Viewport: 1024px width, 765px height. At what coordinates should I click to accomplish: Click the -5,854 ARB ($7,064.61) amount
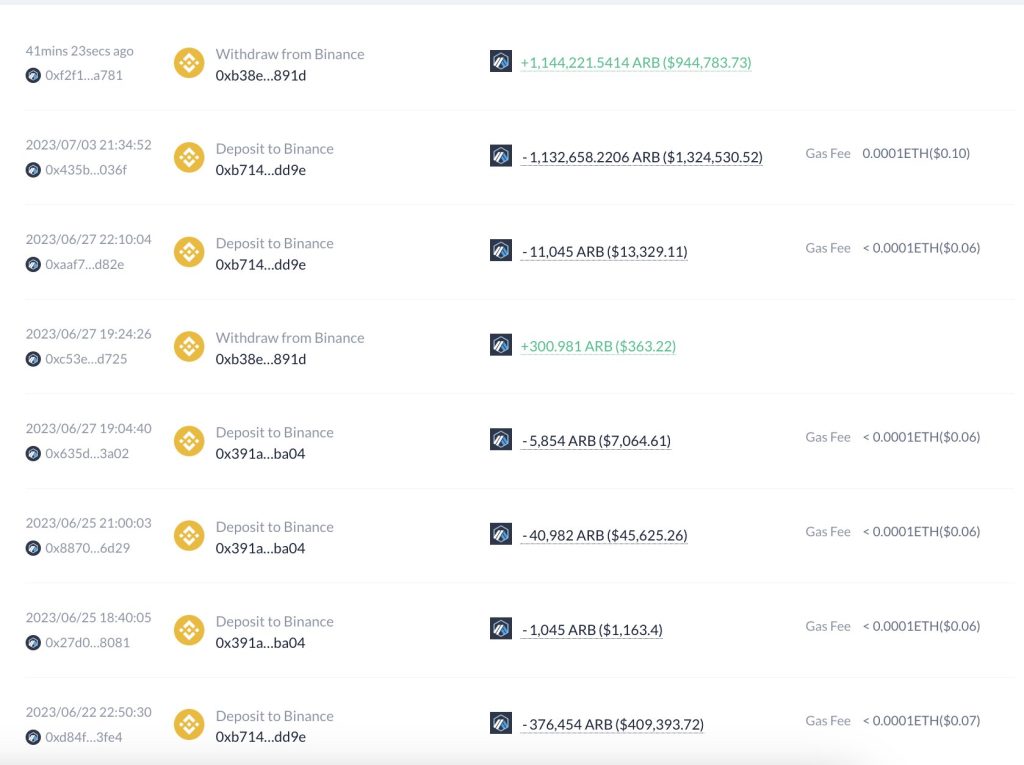tap(596, 441)
